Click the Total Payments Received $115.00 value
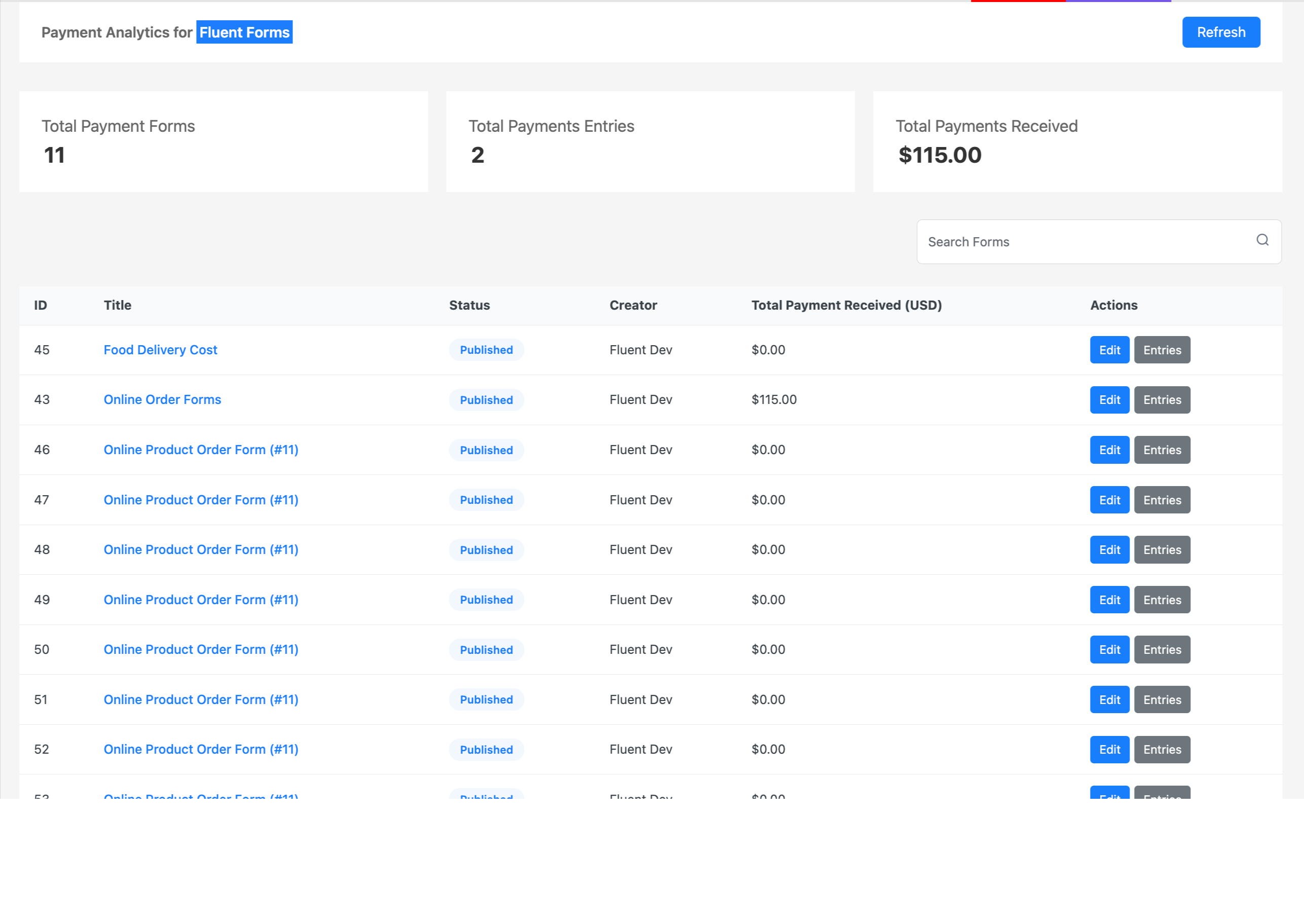 [x=940, y=155]
